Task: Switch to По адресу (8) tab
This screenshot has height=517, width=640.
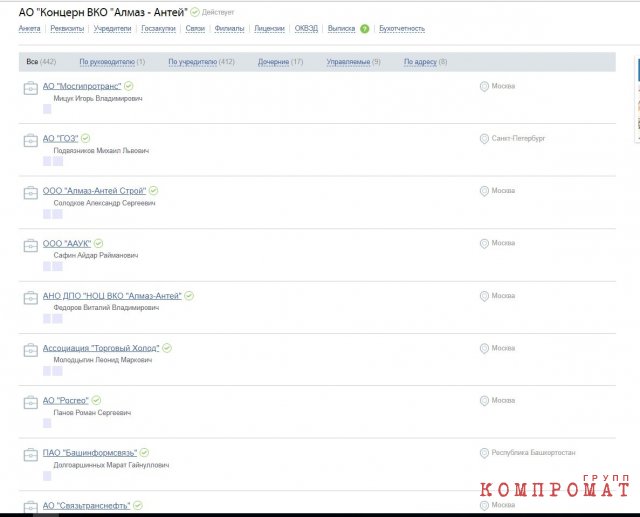Action: [426, 62]
